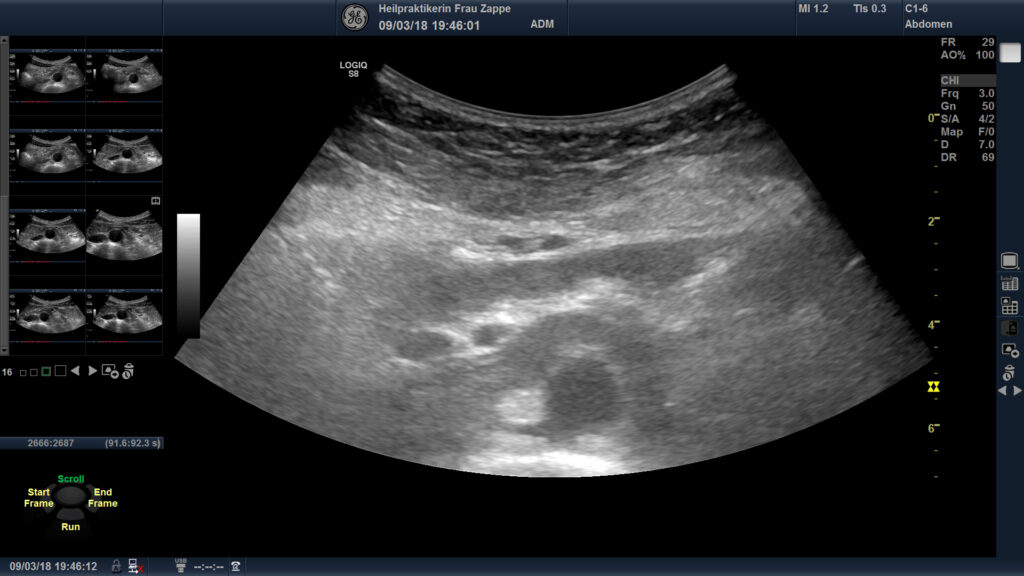Click the telephone icon in the status bar
The width and height of the screenshot is (1024, 576).
click(x=235, y=566)
